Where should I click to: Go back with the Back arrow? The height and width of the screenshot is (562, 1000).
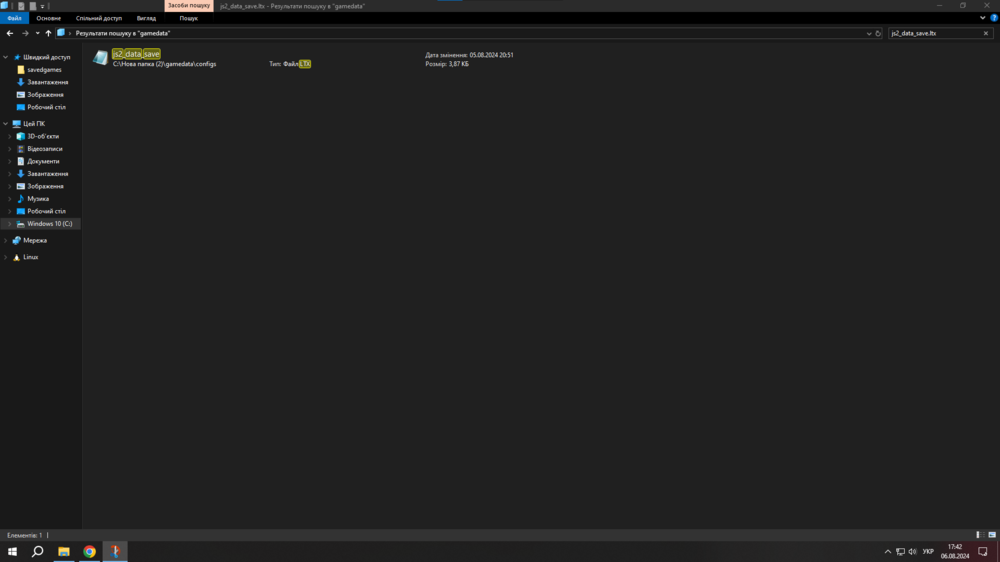click(10, 33)
